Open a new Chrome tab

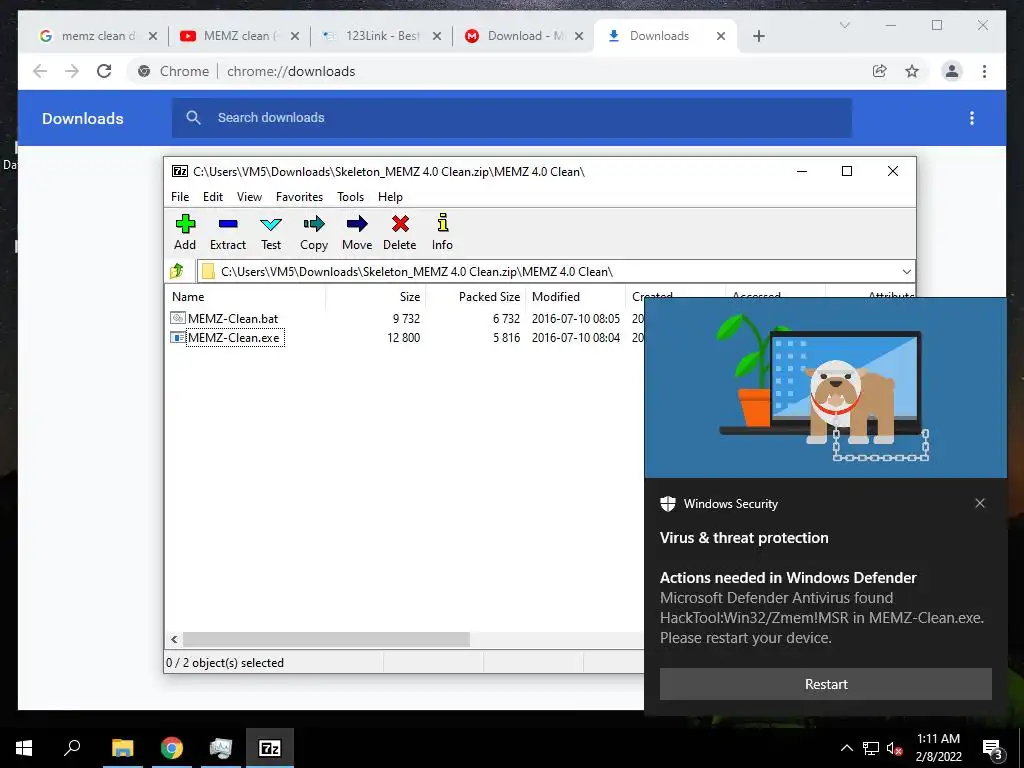click(758, 36)
